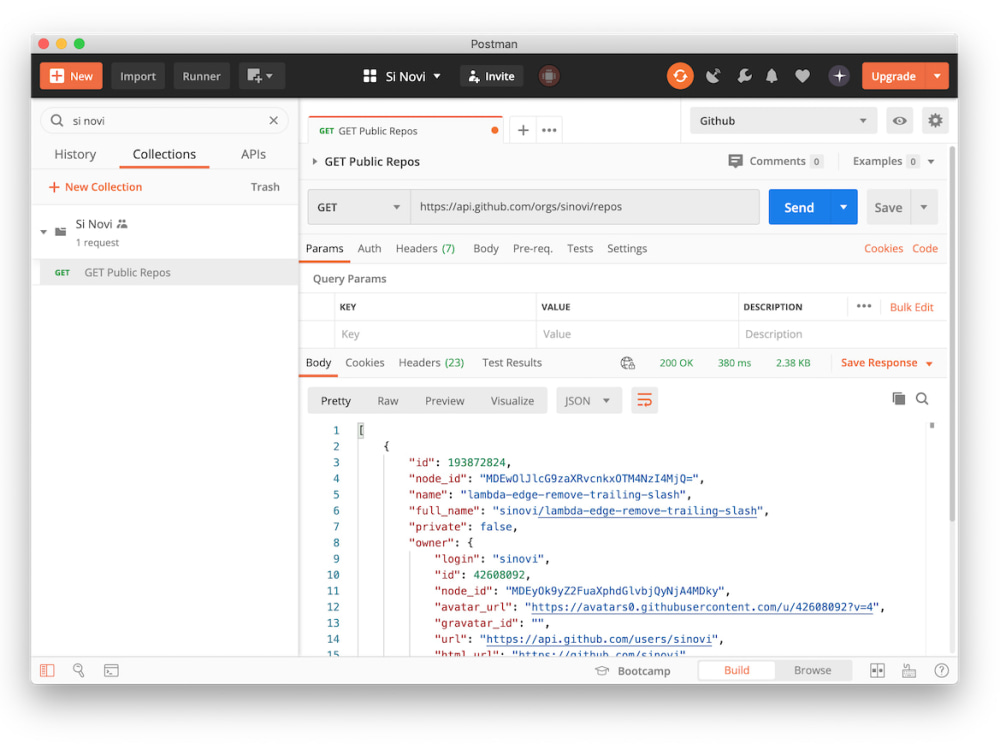Click the orange sync status icon
1000x749 pixels.
click(x=680, y=76)
